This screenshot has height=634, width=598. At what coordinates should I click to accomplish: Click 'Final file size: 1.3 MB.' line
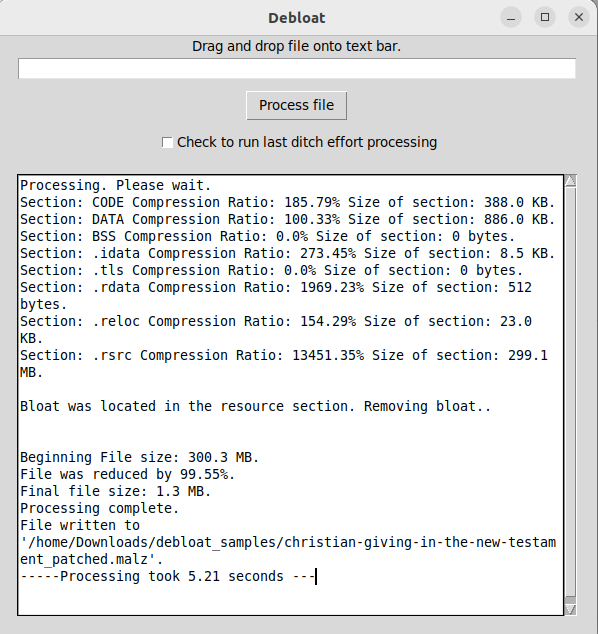coord(116,491)
